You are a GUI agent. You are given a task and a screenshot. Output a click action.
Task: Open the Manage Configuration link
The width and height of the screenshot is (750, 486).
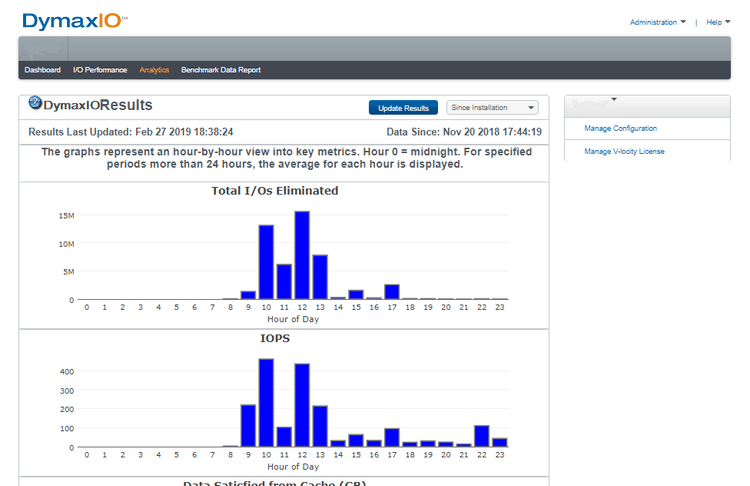(x=620, y=128)
